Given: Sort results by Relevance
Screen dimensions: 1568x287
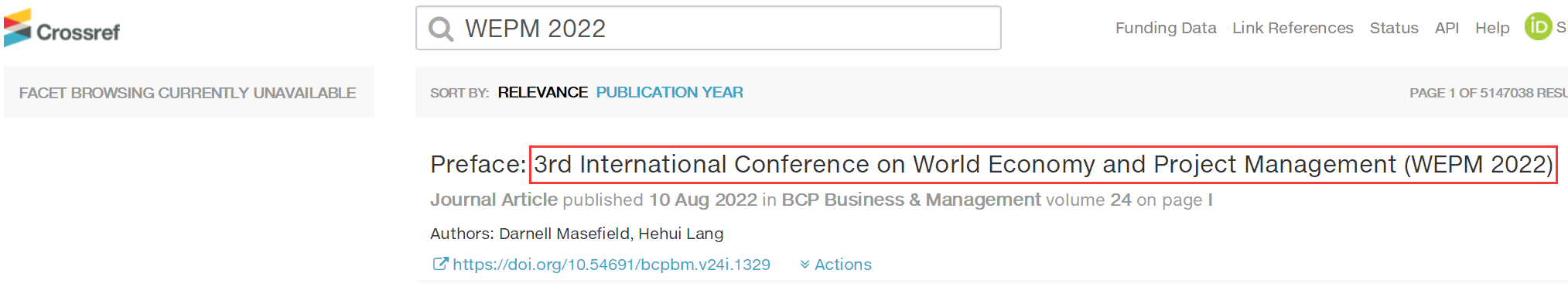Looking at the screenshot, I should [x=542, y=92].
